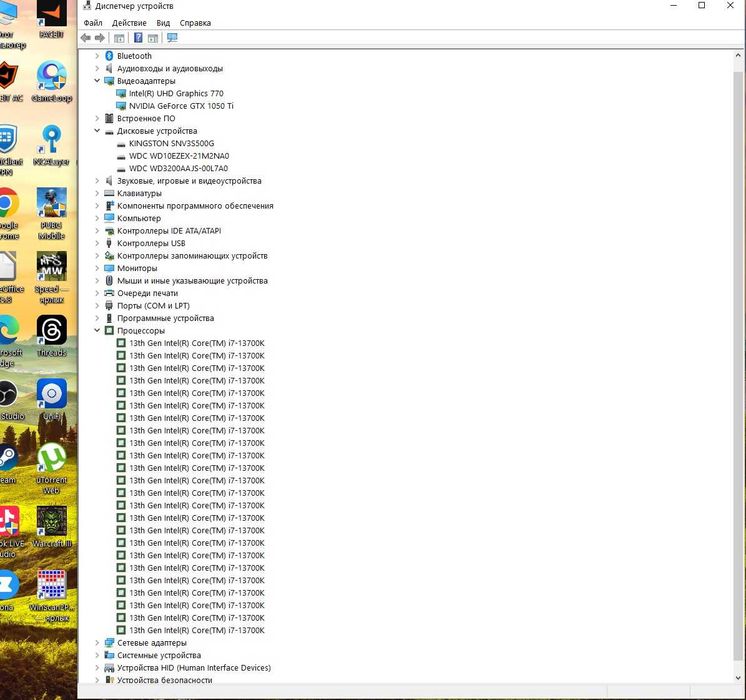This screenshot has height=700, width=746.
Task: Open NCALayer desktop shortcut
Action: [x=51, y=145]
